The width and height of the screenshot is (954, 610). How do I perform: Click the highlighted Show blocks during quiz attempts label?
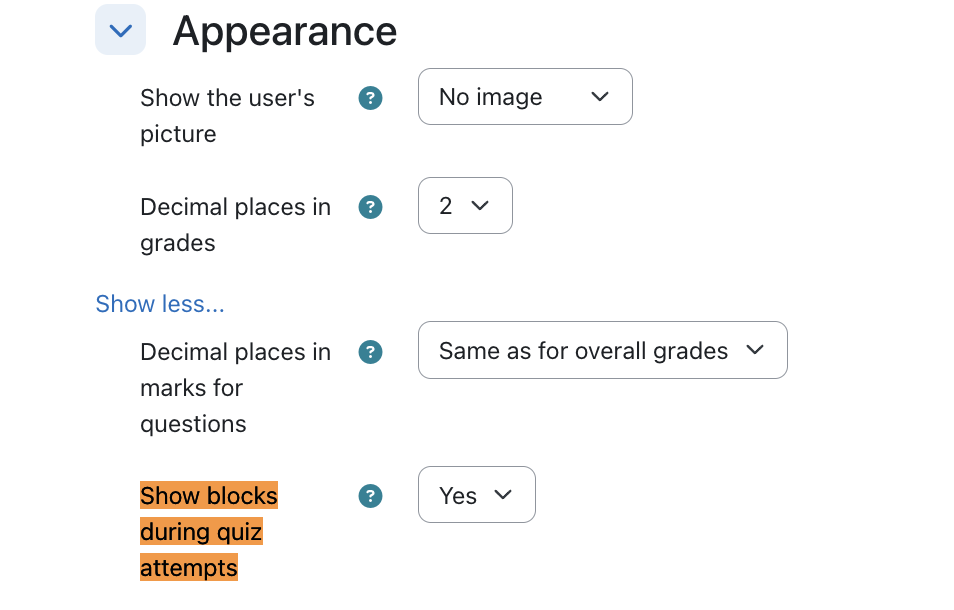coord(209,532)
